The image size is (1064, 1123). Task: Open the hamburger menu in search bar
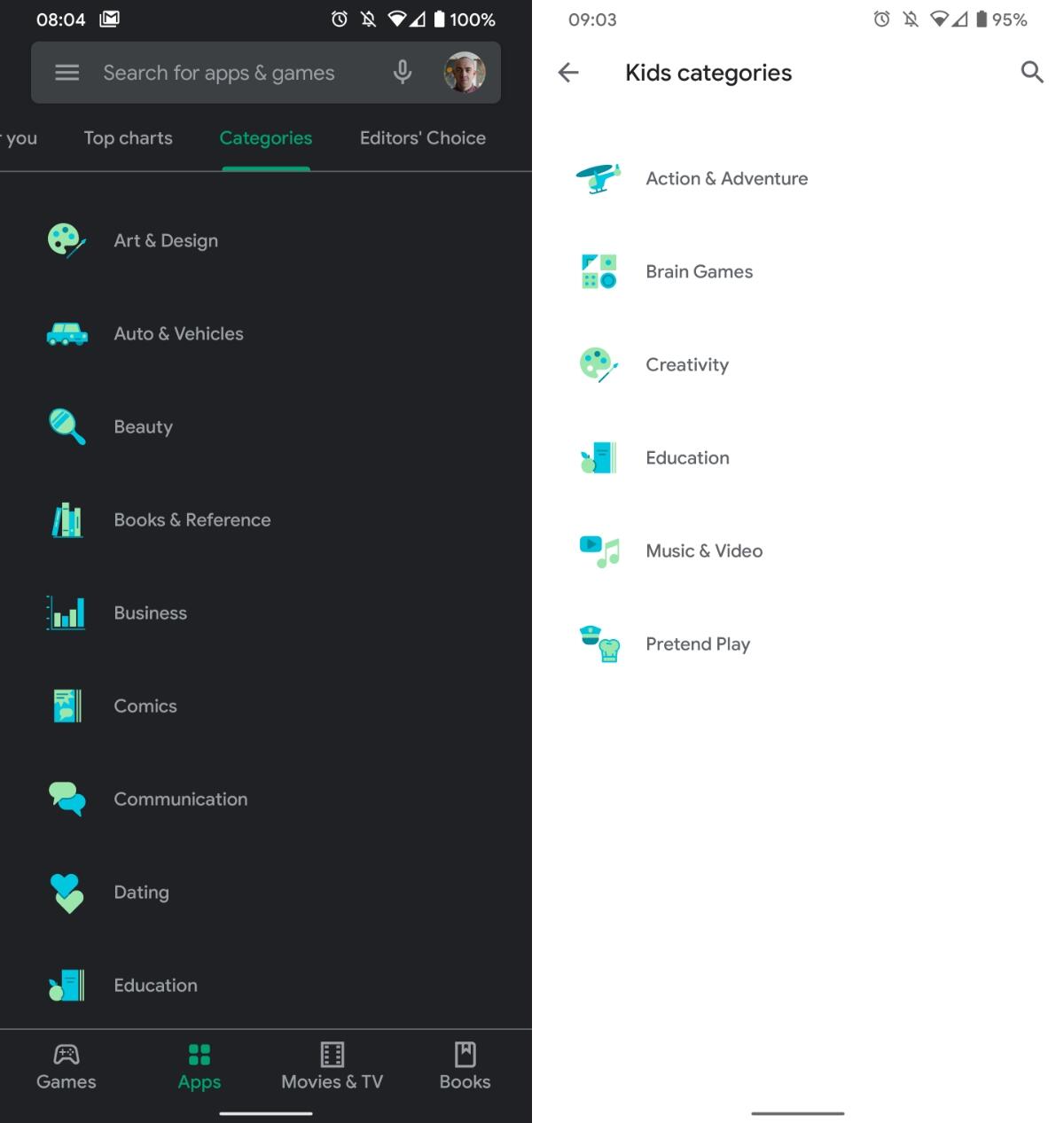[67, 73]
